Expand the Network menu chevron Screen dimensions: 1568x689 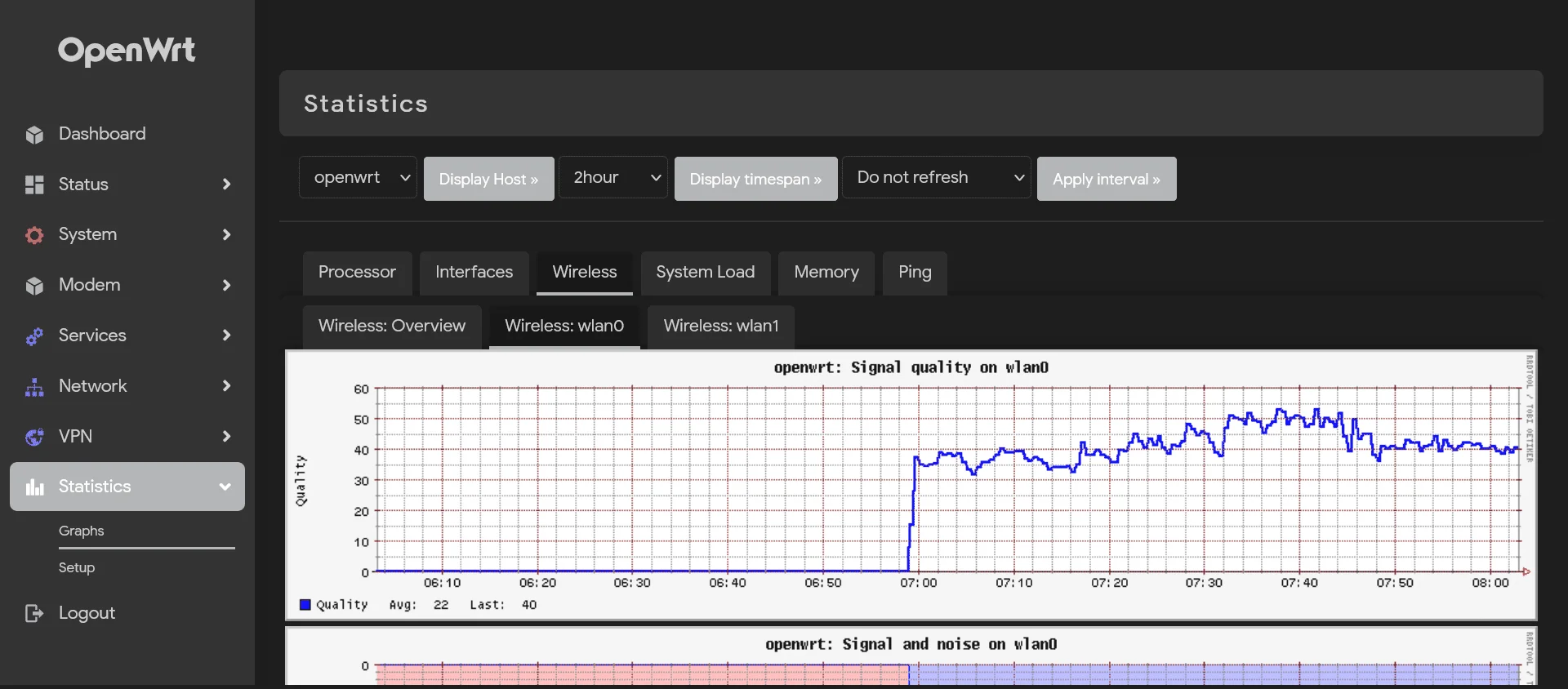[226, 386]
